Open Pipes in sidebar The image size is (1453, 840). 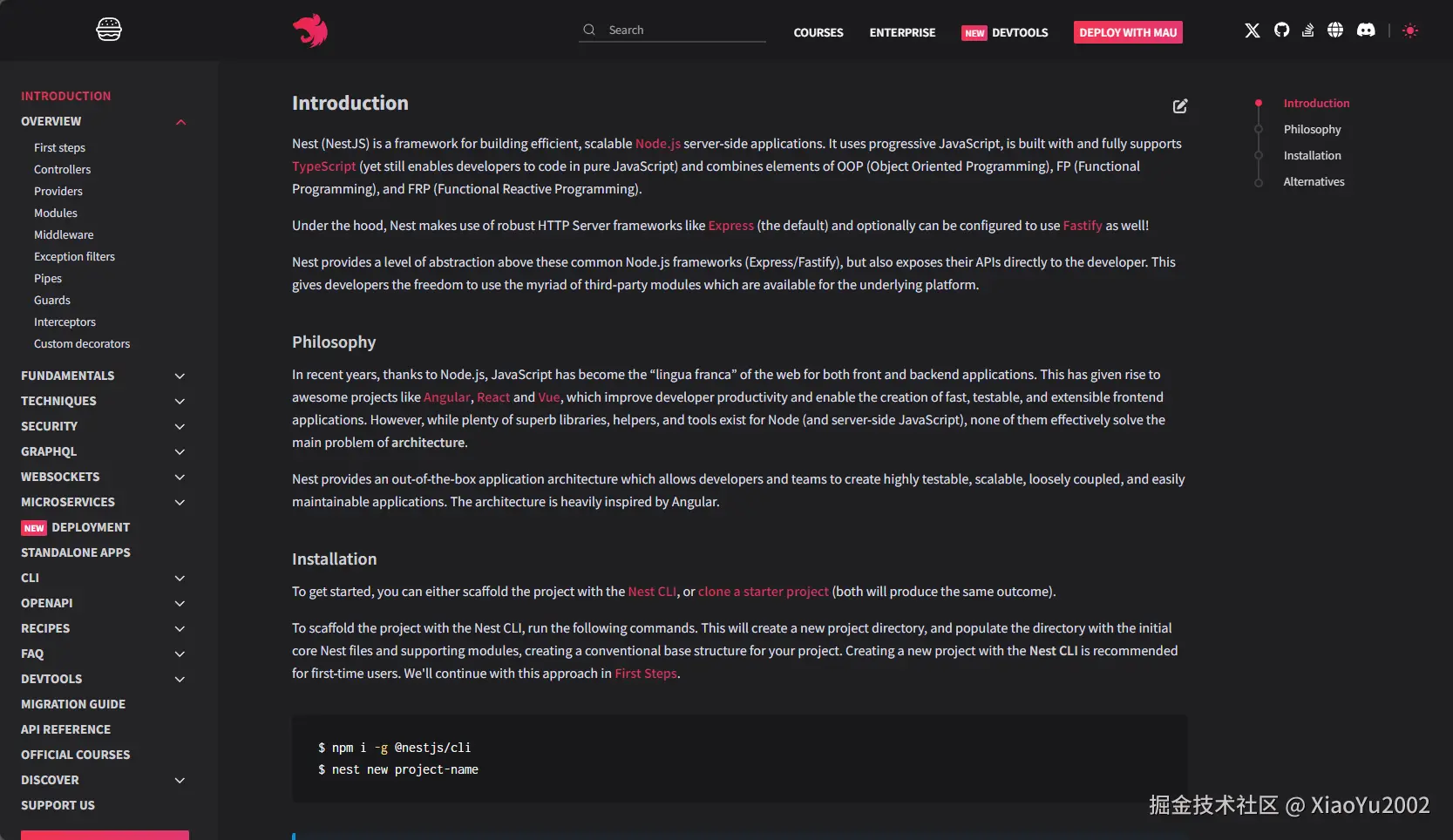click(x=48, y=279)
